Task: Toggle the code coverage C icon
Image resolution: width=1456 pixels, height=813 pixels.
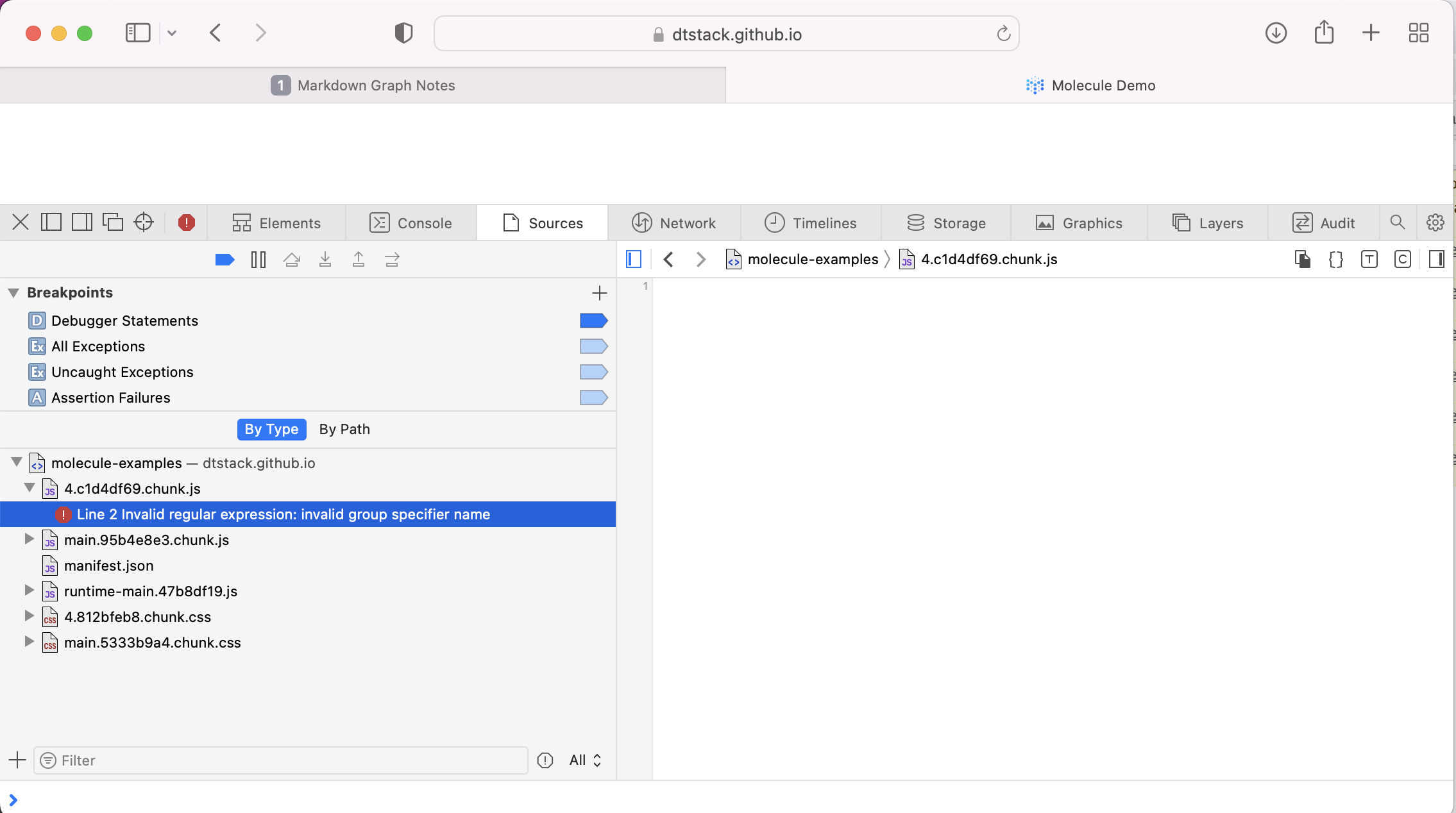Action: pyautogui.click(x=1401, y=259)
